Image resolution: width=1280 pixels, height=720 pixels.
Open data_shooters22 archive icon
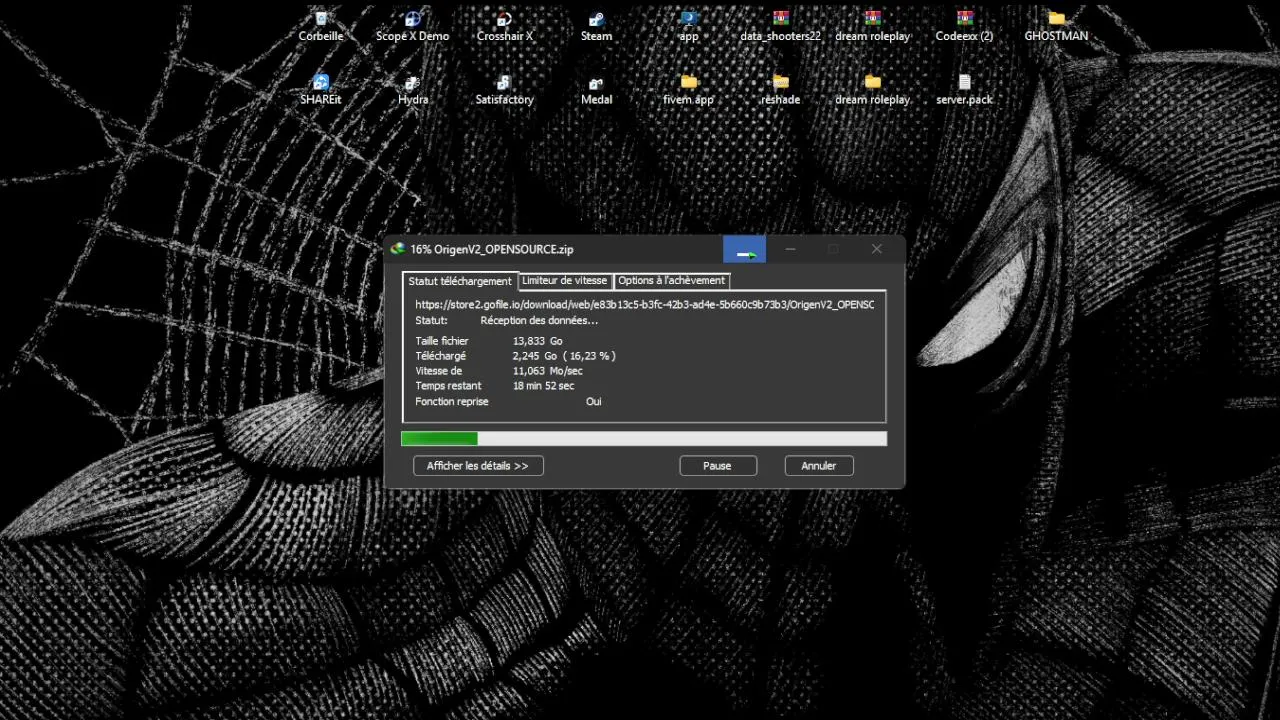(x=780, y=26)
